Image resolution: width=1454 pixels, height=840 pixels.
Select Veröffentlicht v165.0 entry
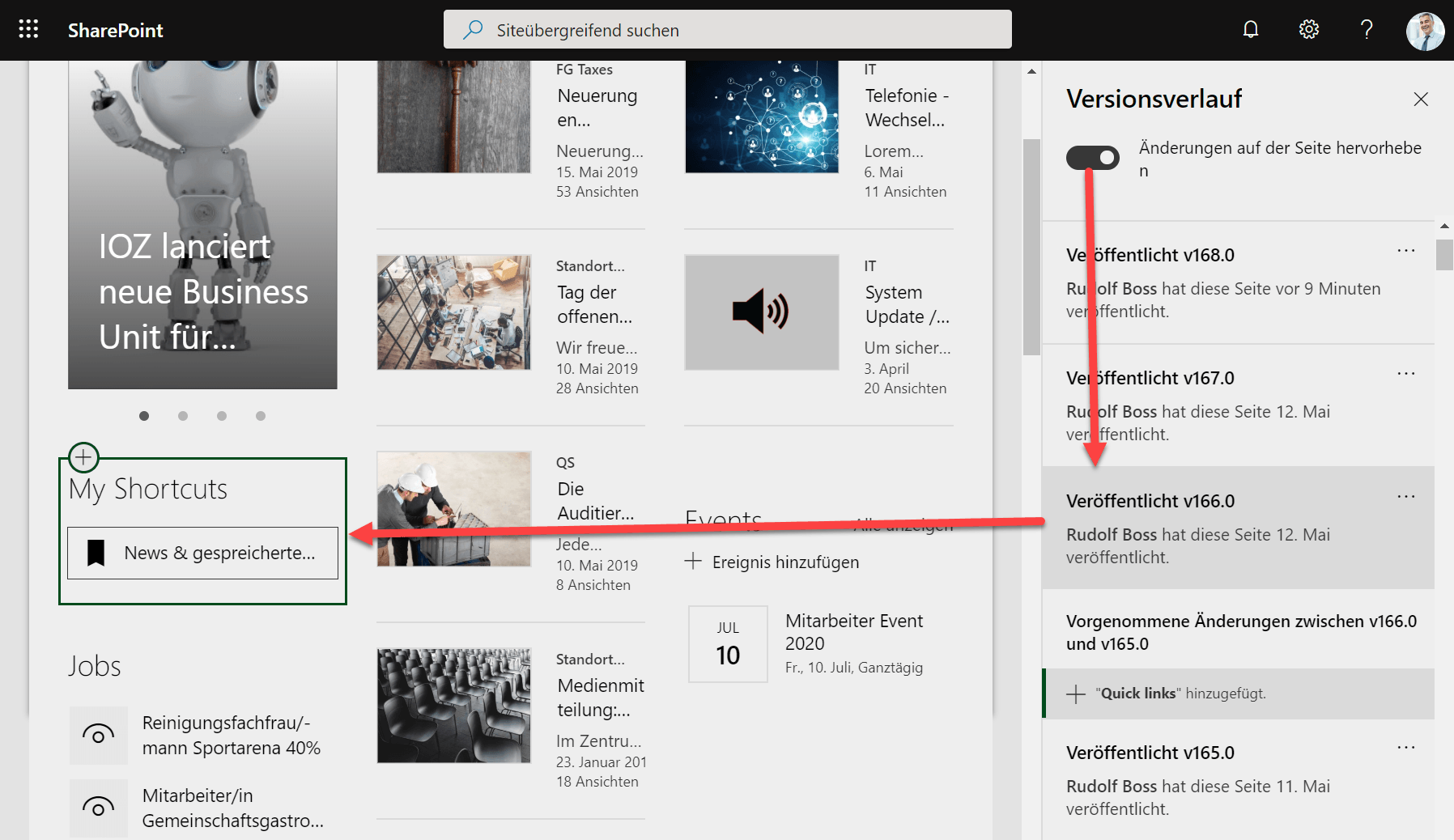(1238, 780)
